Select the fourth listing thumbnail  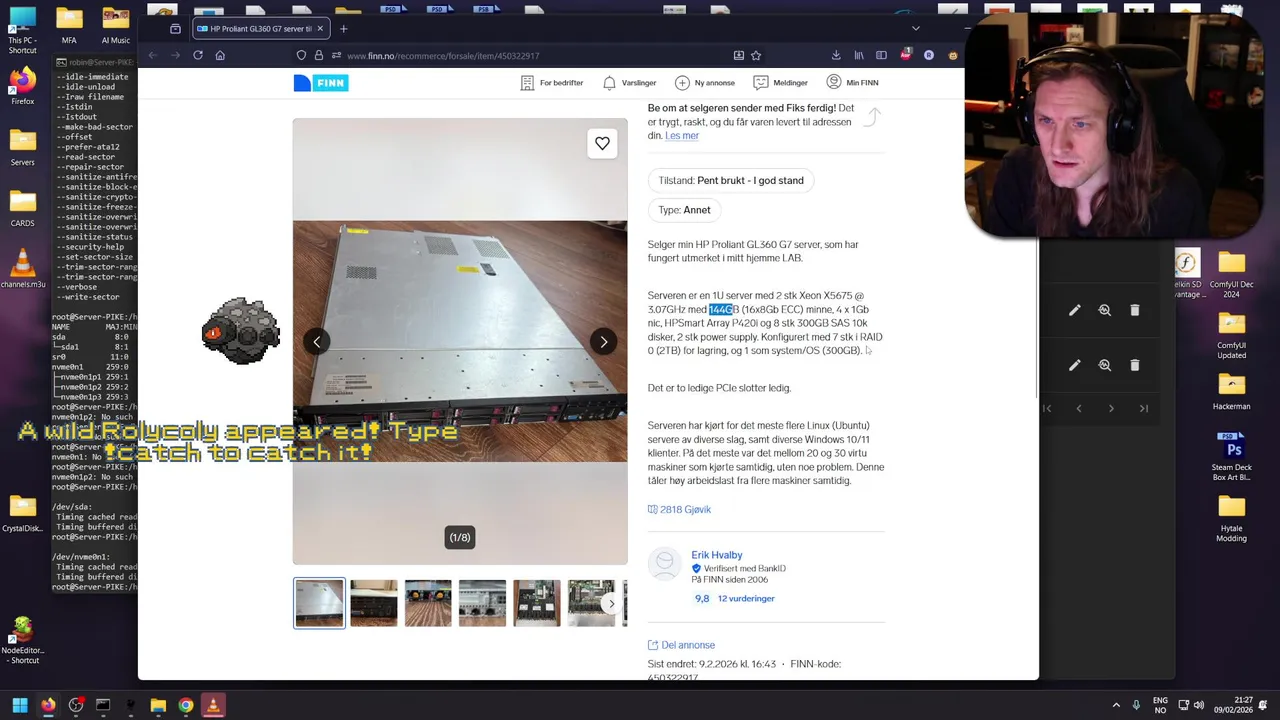[x=482, y=603]
